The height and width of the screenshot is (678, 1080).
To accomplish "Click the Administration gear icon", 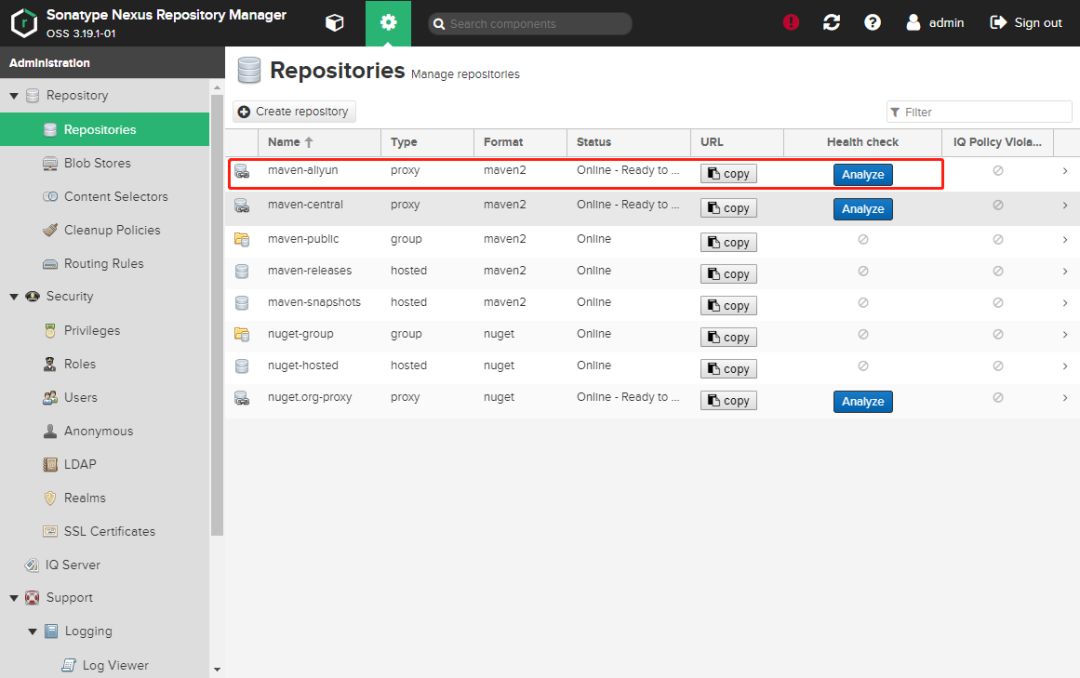I will coord(388,23).
